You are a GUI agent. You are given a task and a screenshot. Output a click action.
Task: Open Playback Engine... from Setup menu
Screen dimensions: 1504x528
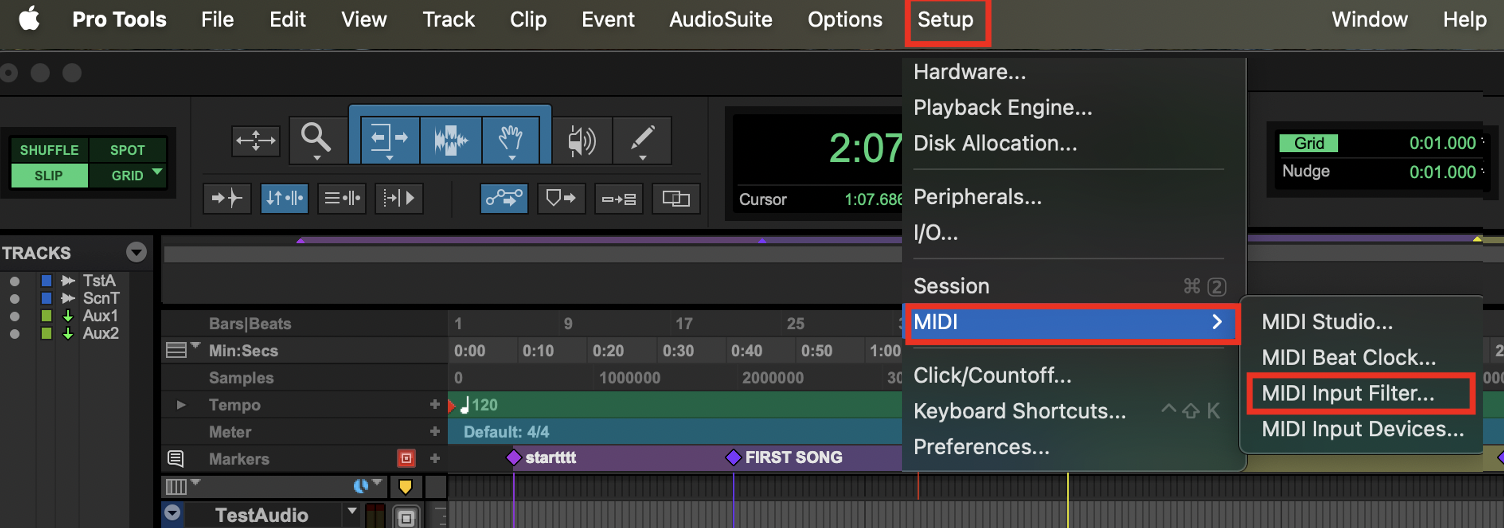click(x=1003, y=108)
